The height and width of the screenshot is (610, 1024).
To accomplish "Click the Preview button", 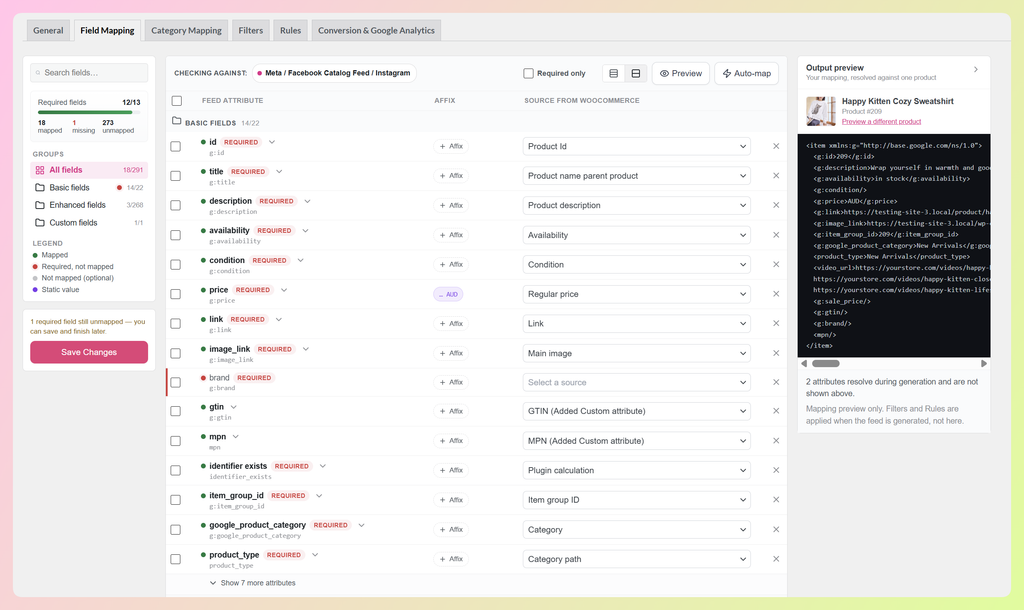I will (680, 73).
